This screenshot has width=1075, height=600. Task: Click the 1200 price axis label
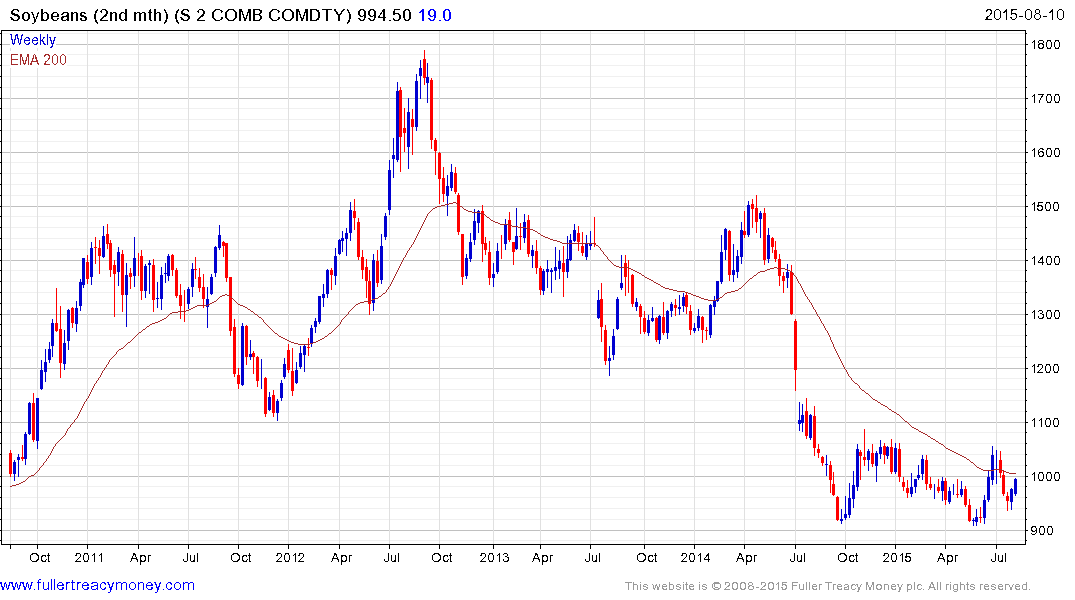[x=1046, y=369]
